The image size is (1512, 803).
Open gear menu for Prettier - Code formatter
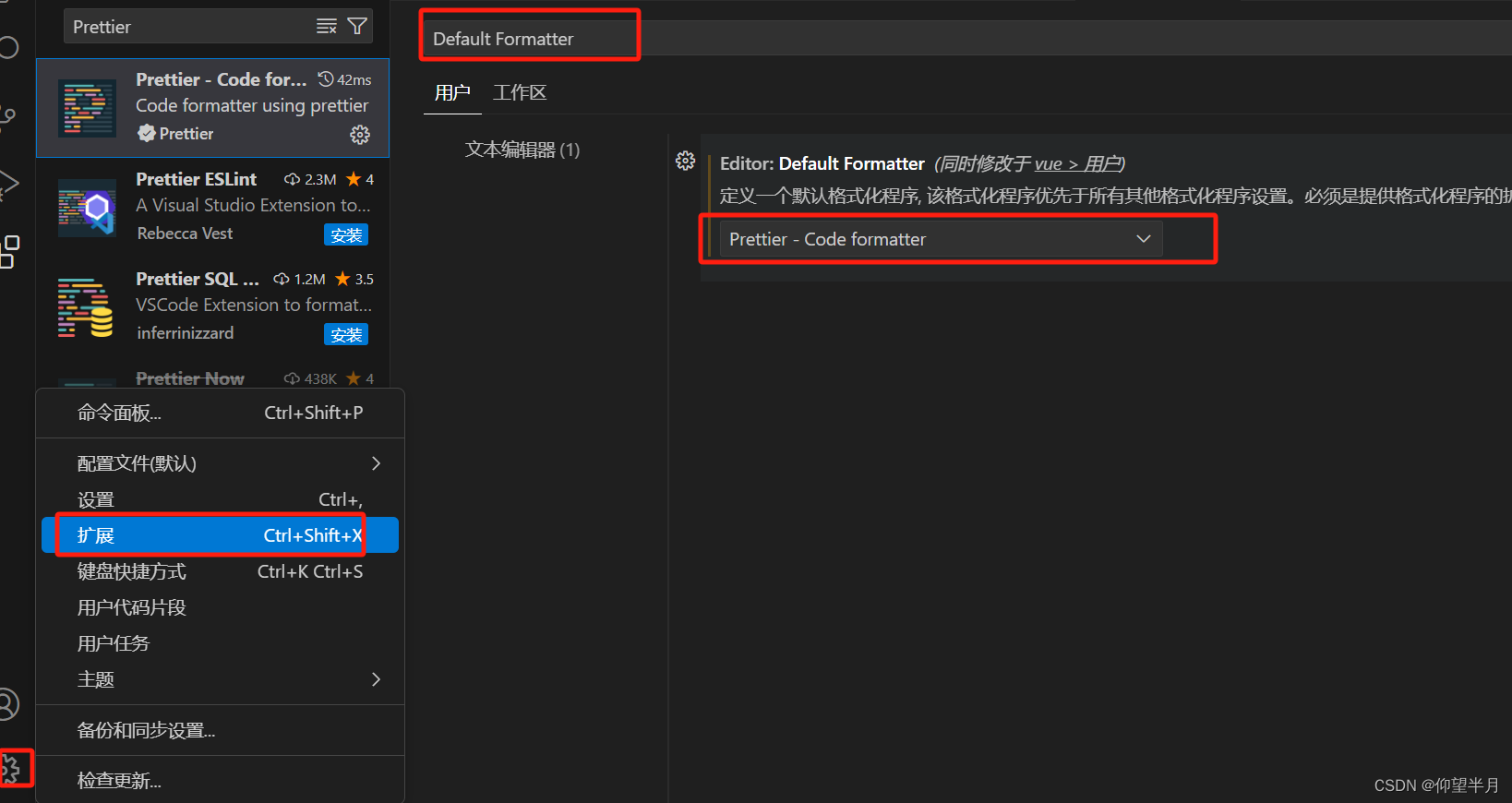pos(360,135)
